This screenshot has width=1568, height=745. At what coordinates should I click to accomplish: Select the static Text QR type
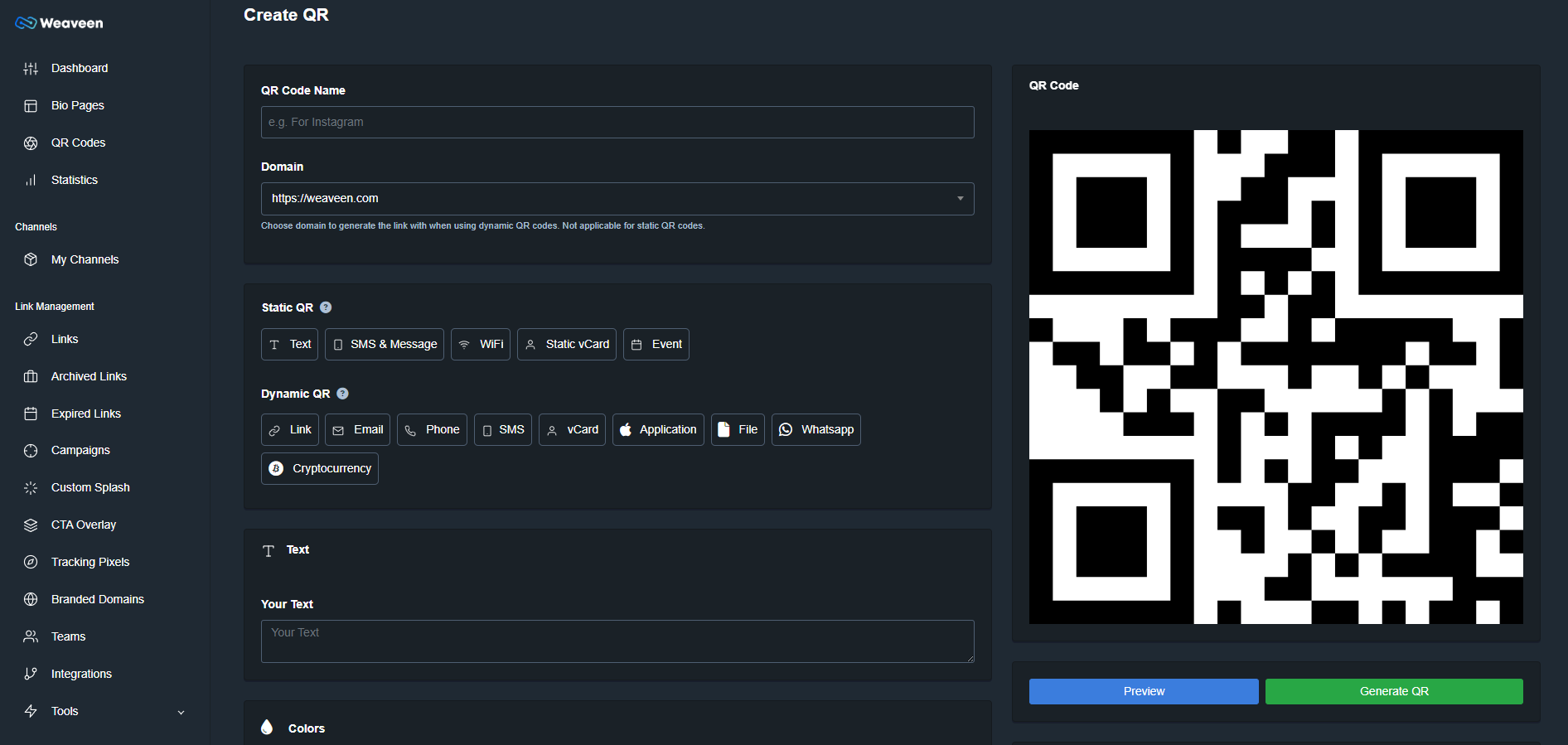pyautogui.click(x=290, y=345)
